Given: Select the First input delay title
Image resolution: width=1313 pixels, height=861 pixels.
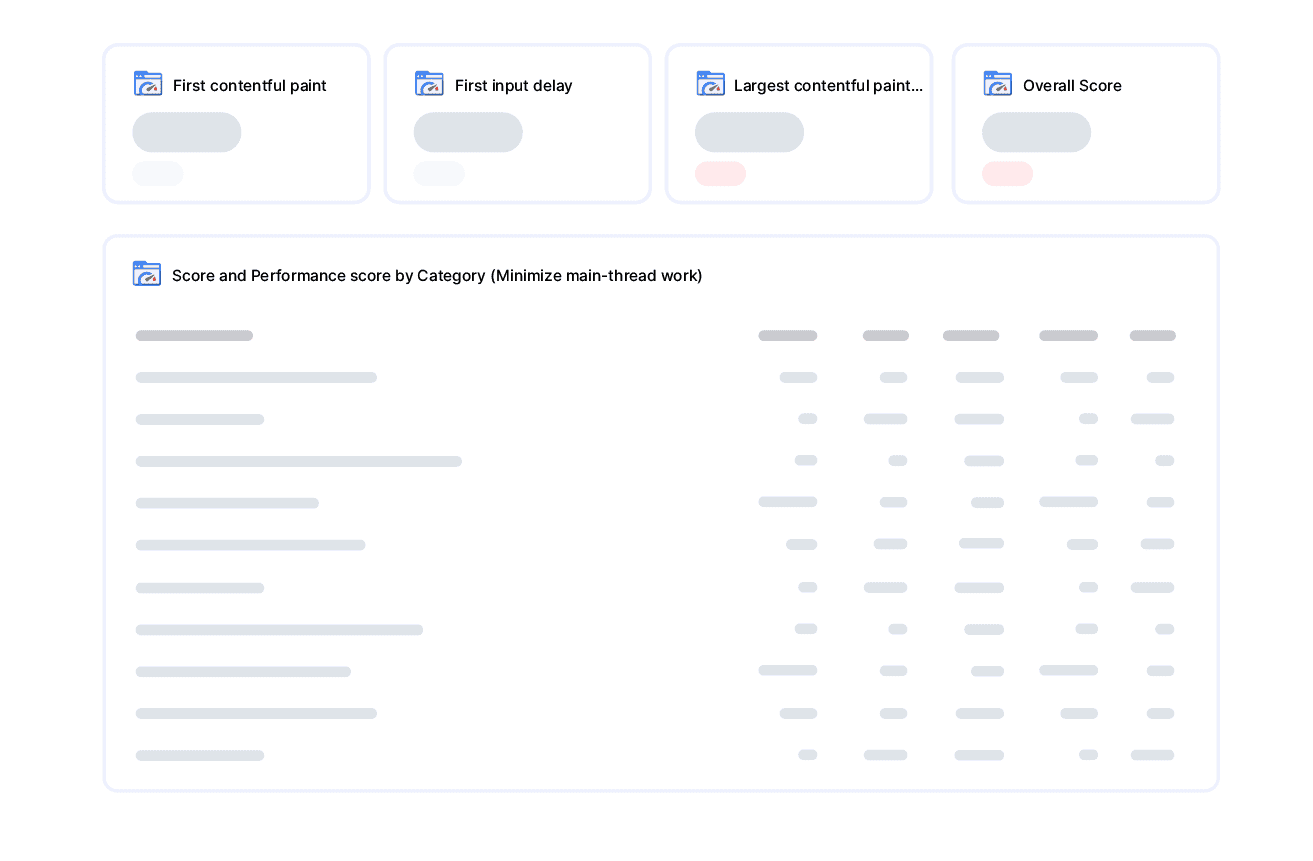Looking at the screenshot, I should point(514,86).
